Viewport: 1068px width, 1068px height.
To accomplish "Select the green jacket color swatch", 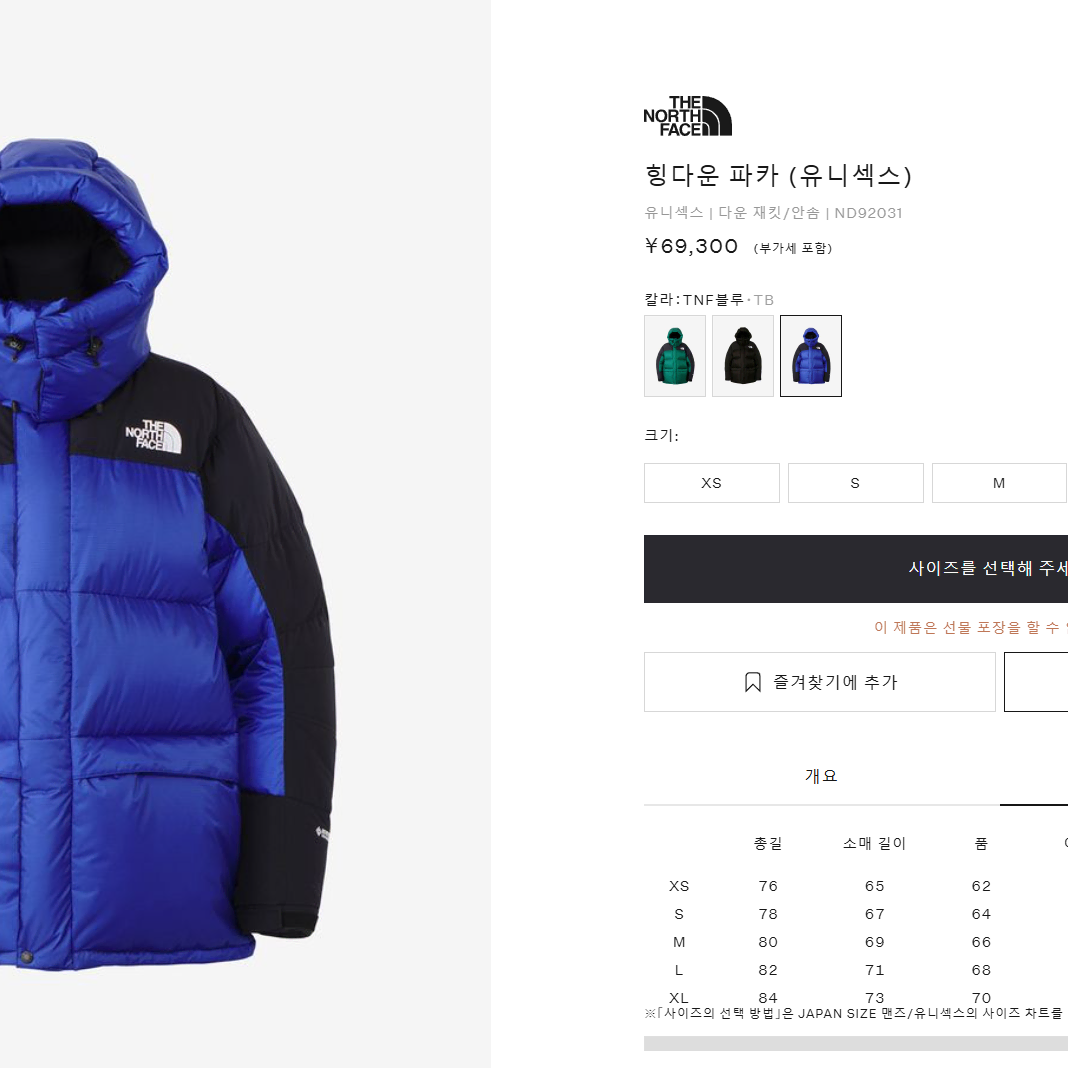I will (675, 356).
